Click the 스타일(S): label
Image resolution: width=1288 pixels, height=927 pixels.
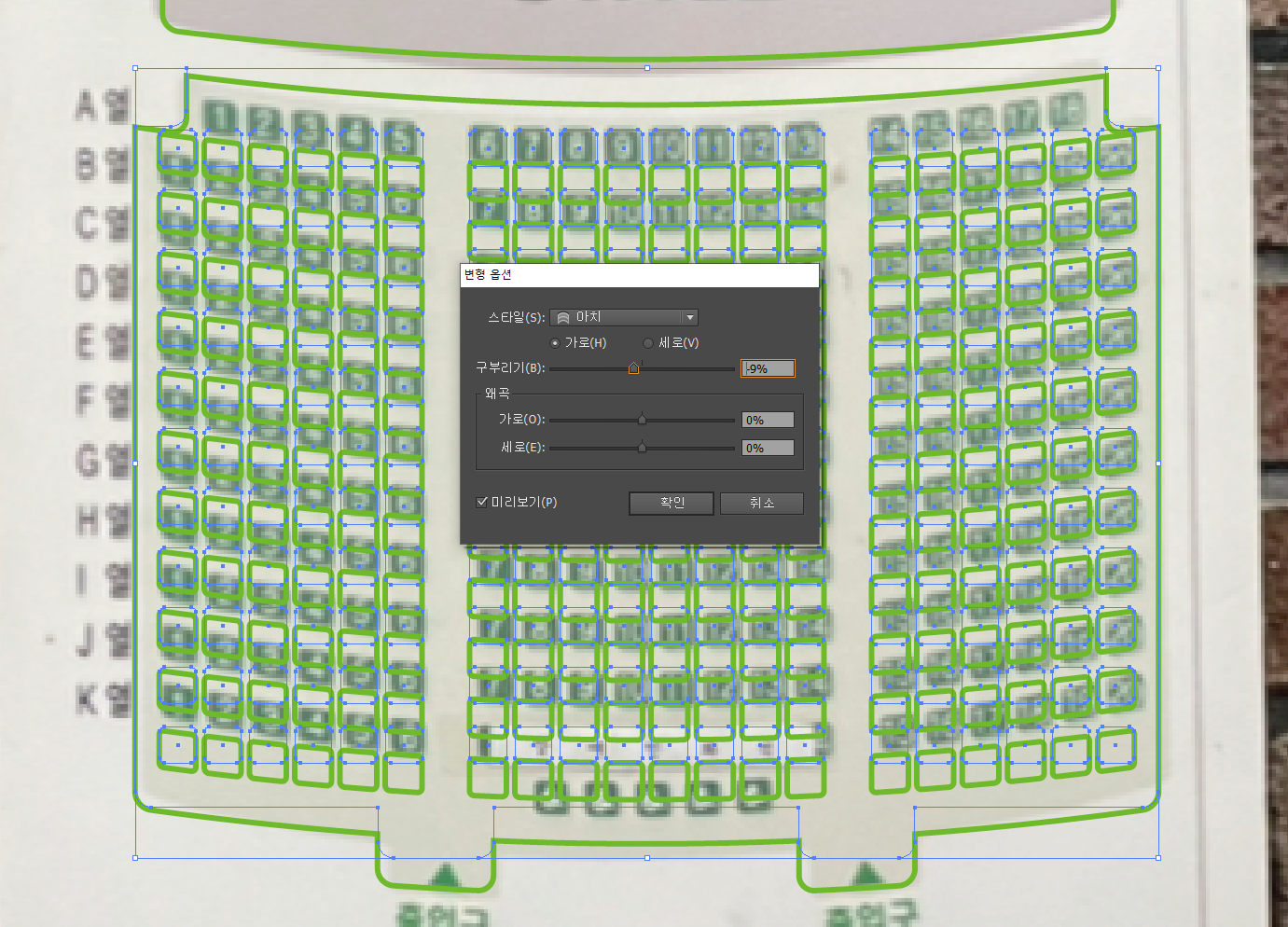tap(516, 317)
